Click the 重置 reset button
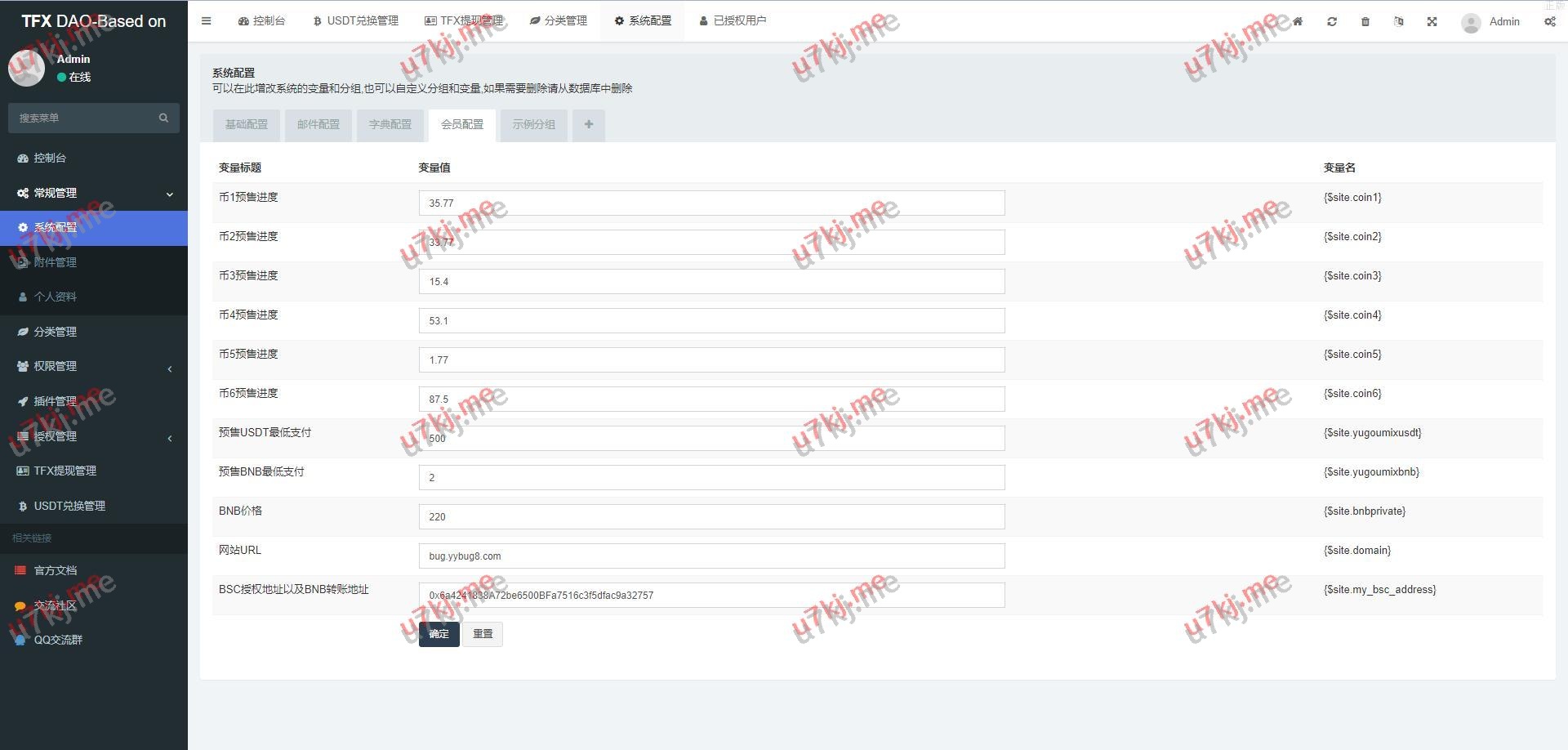The height and width of the screenshot is (750, 1568). click(x=483, y=634)
